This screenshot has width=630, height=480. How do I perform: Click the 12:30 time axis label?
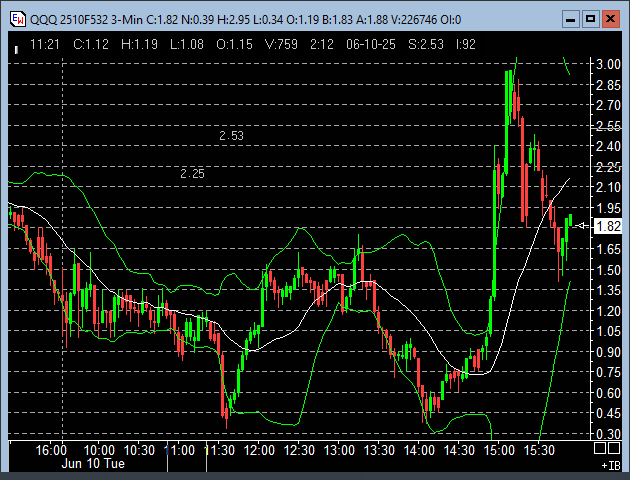coord(299,450)
